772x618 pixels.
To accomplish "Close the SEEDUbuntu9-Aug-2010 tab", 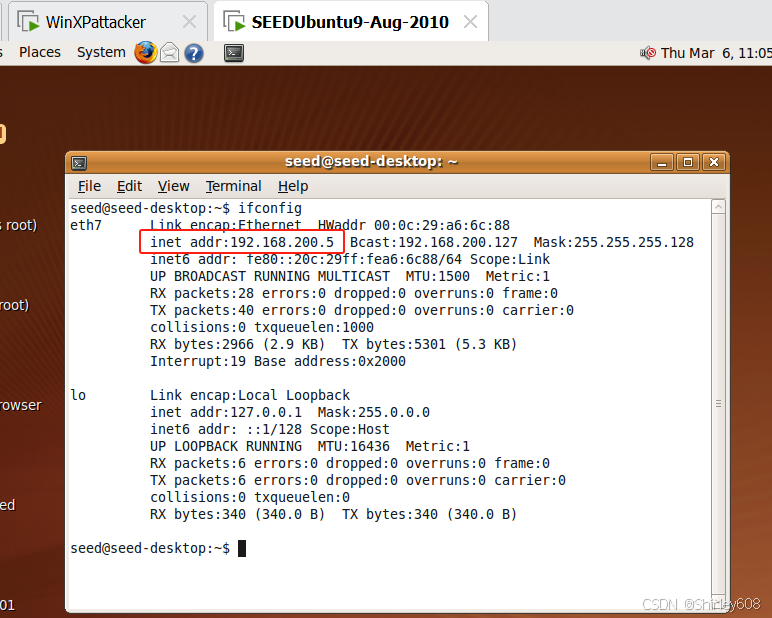I will [471, 22].
